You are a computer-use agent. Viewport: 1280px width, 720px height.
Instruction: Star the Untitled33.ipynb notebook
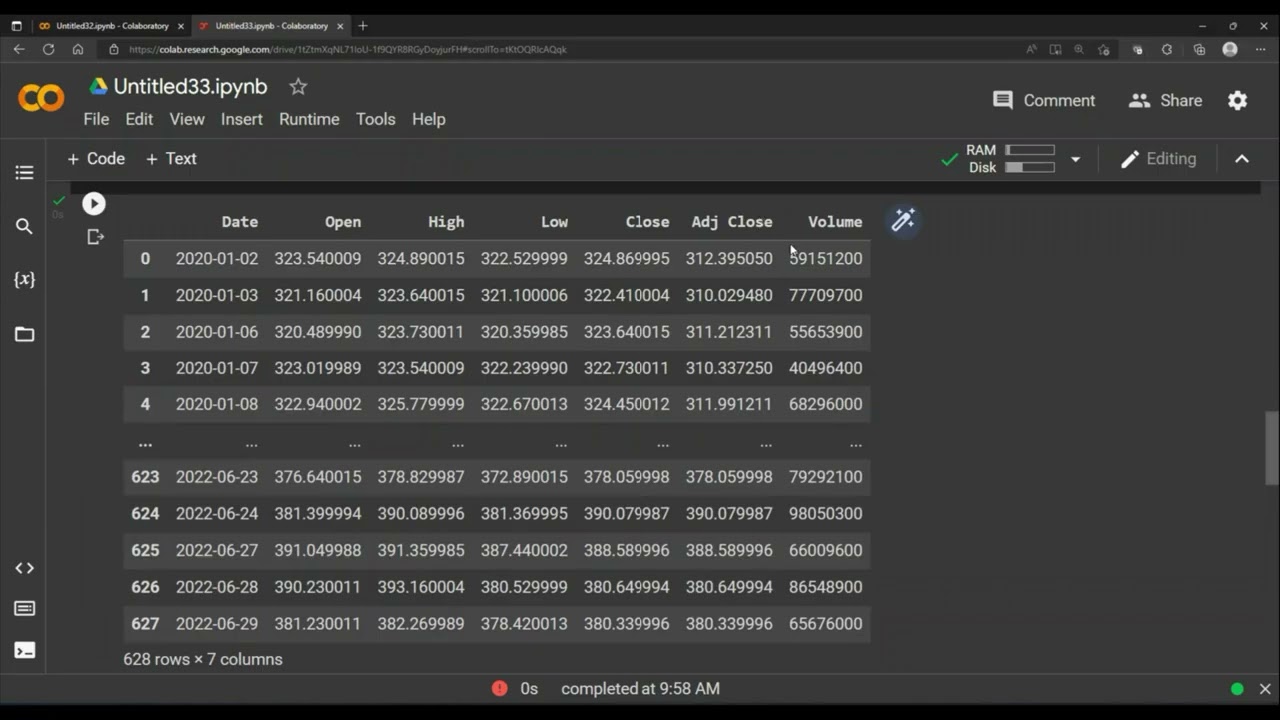click(x=298, y=87)
